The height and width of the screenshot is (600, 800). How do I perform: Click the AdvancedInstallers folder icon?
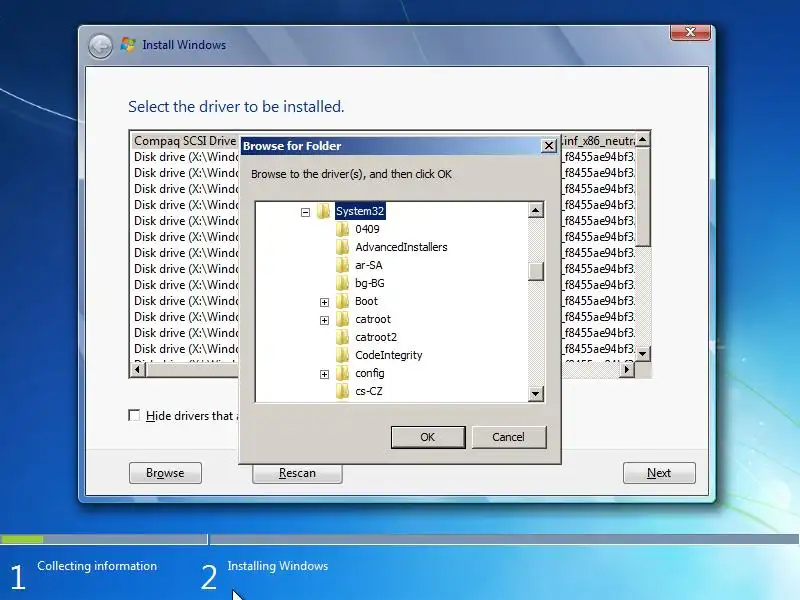[x=343, y=247]
